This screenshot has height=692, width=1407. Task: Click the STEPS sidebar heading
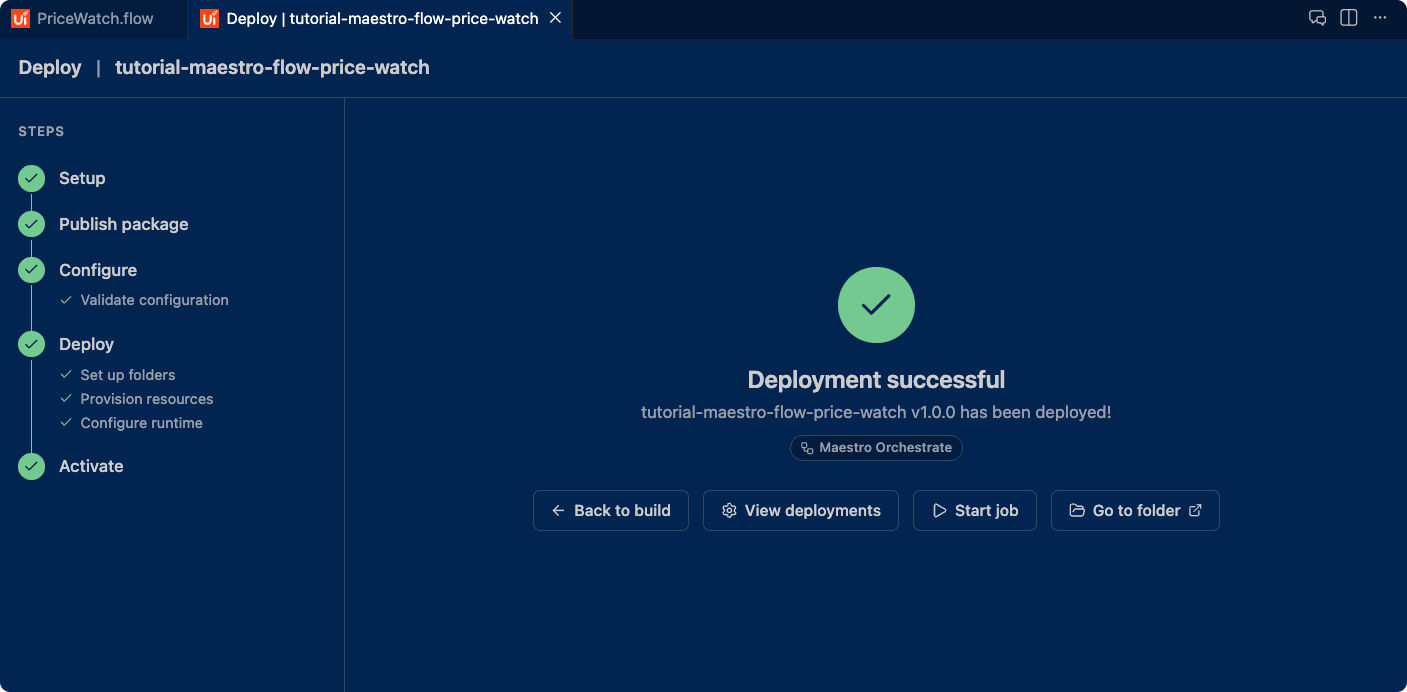[41, 131]
